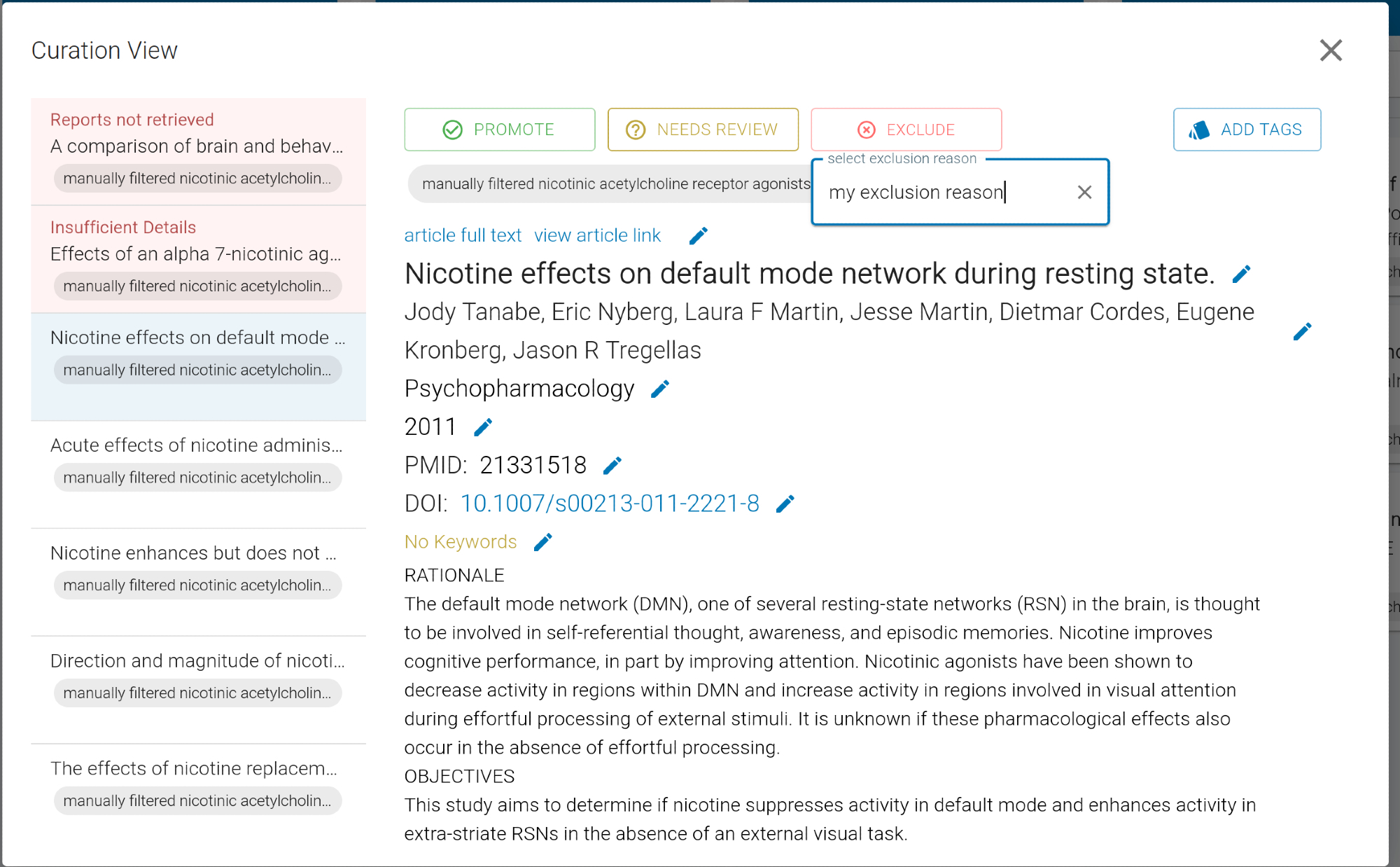Edit authors using the pencil icon

point(1302,331)
